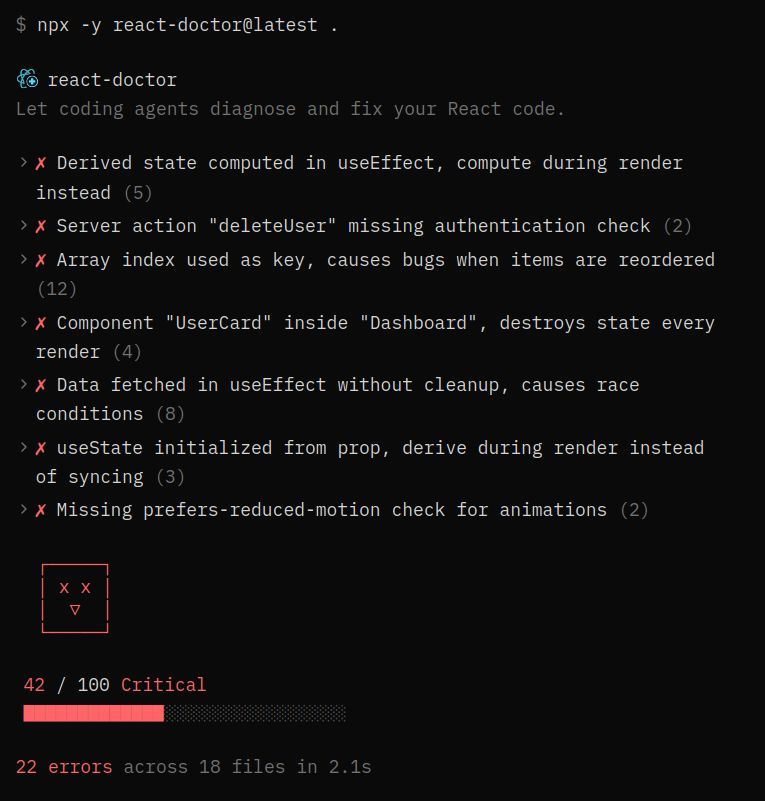
Task: Click the red X beside the prefers-reduced-motion error
Action: (x=41, y=510)
